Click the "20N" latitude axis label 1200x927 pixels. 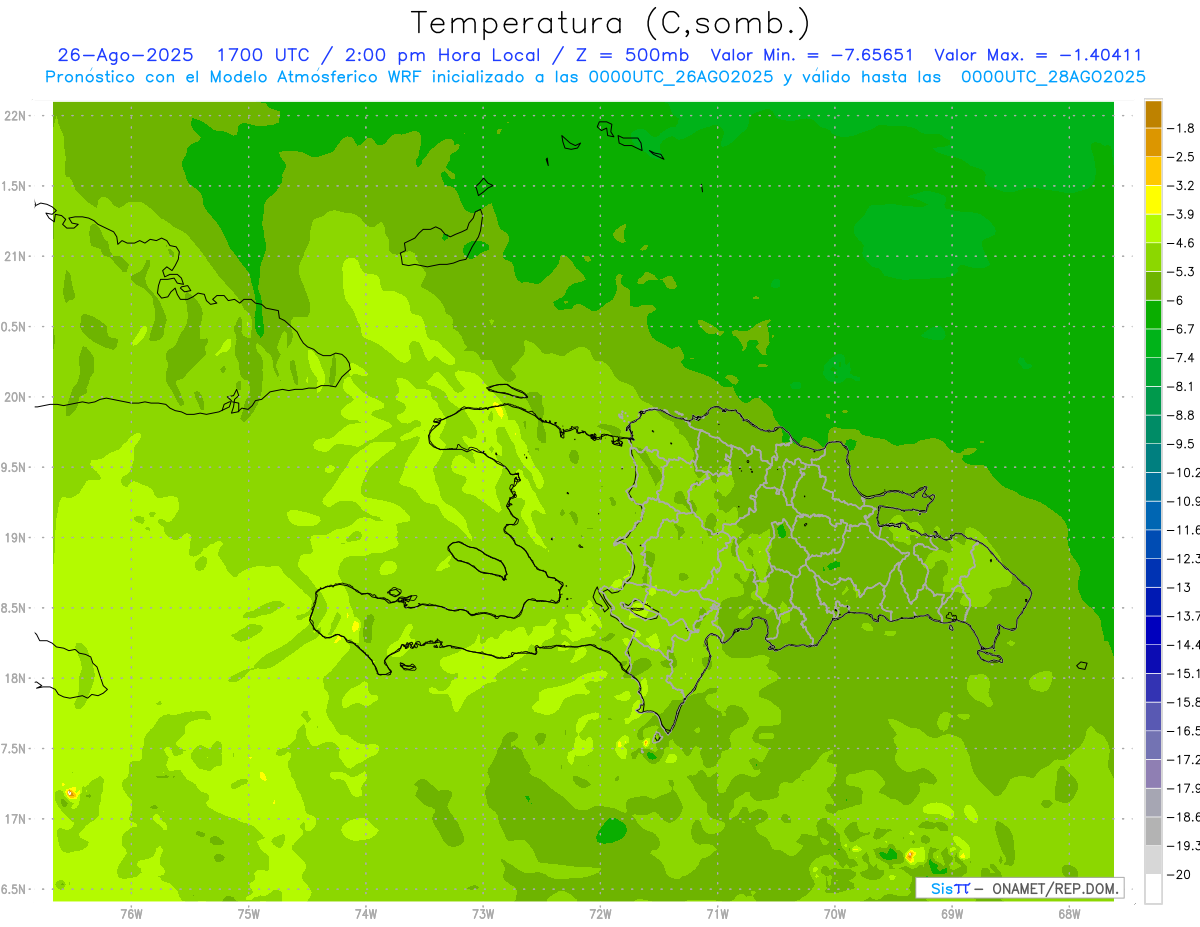(17, 397)
